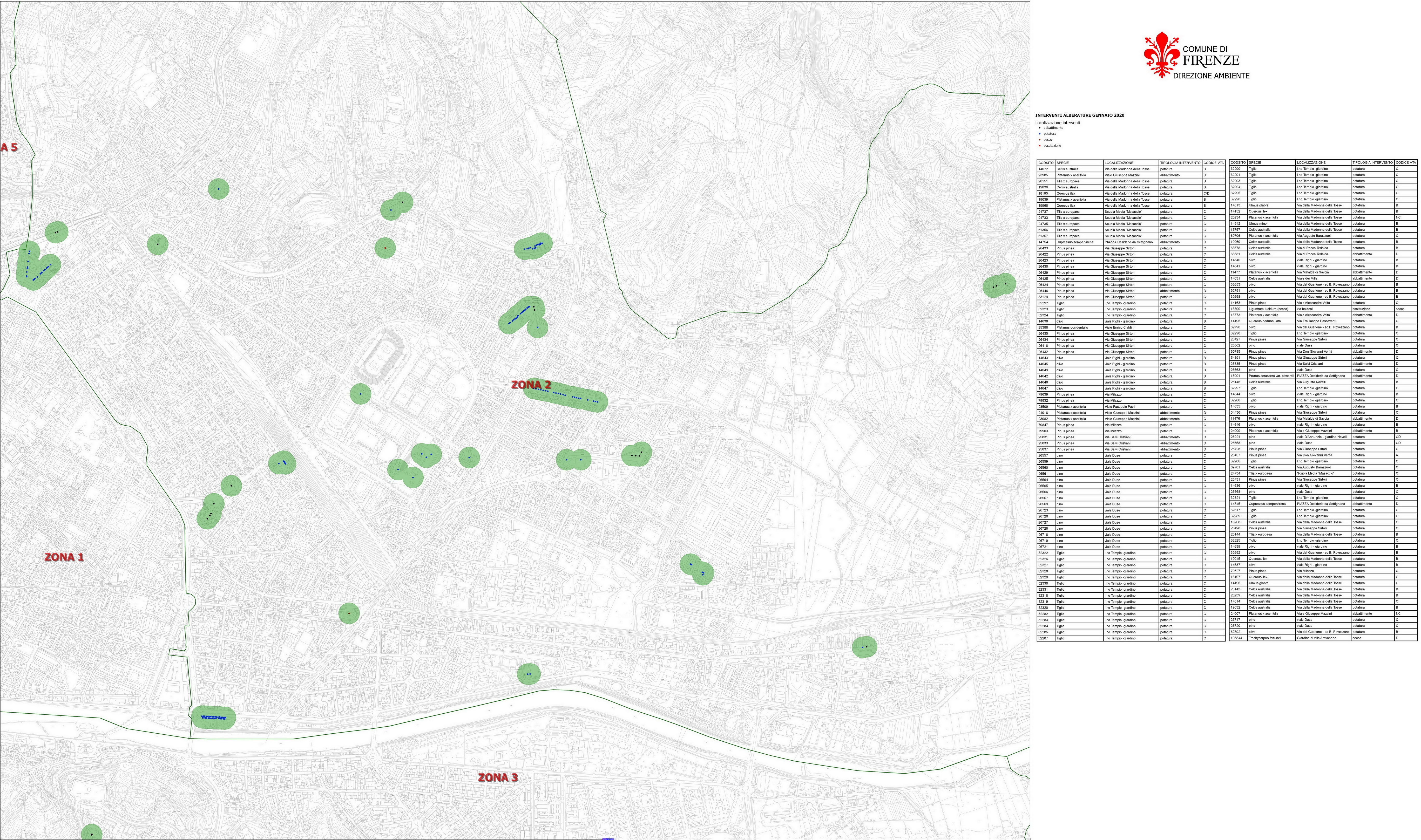Select codsito cell 26558
The width and height of the screenshot is (1421, 840).
(1238, 443)
